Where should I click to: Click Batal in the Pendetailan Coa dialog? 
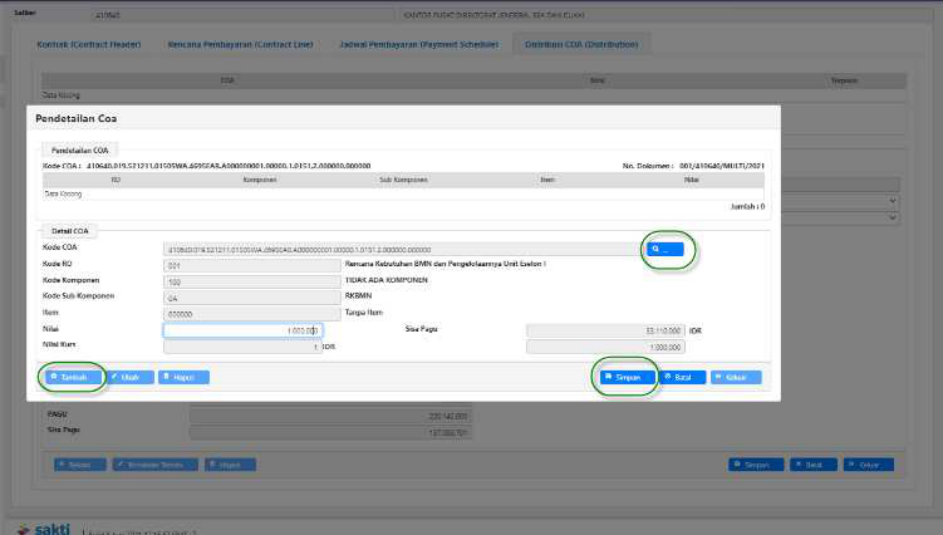click(682, 377)
